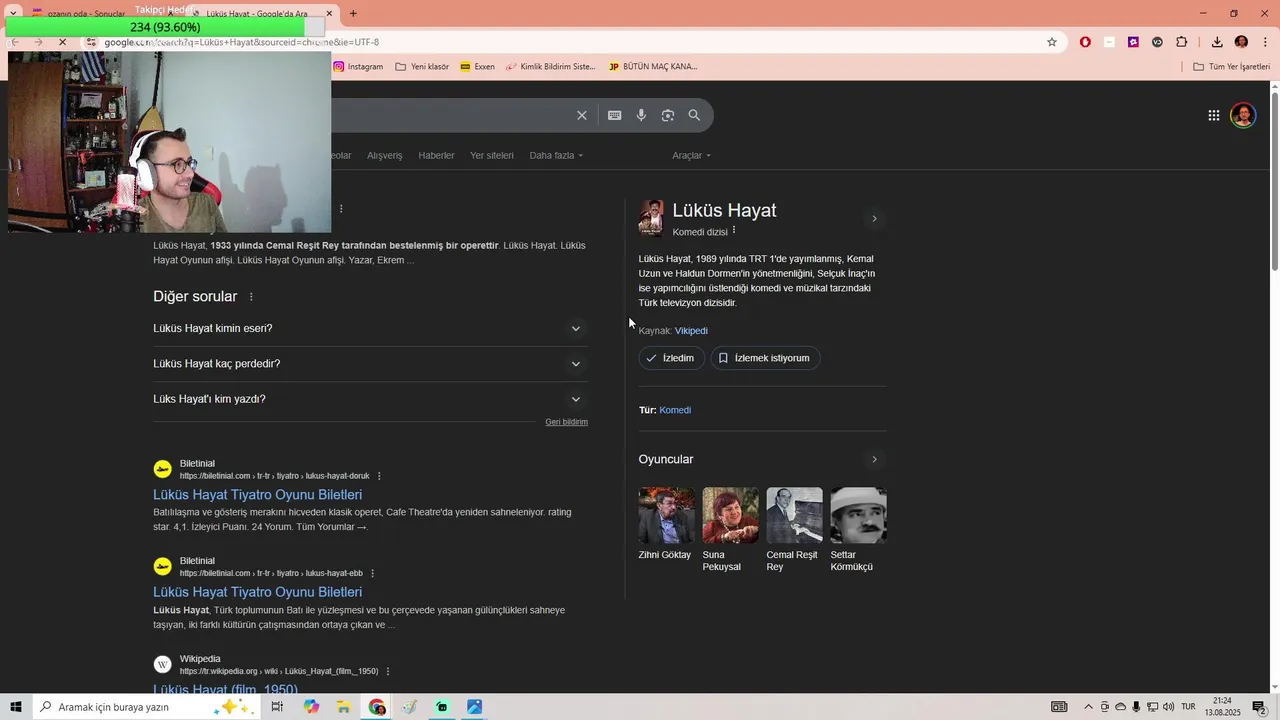Open more options for Komedi dizisi panel

point(734,230)
